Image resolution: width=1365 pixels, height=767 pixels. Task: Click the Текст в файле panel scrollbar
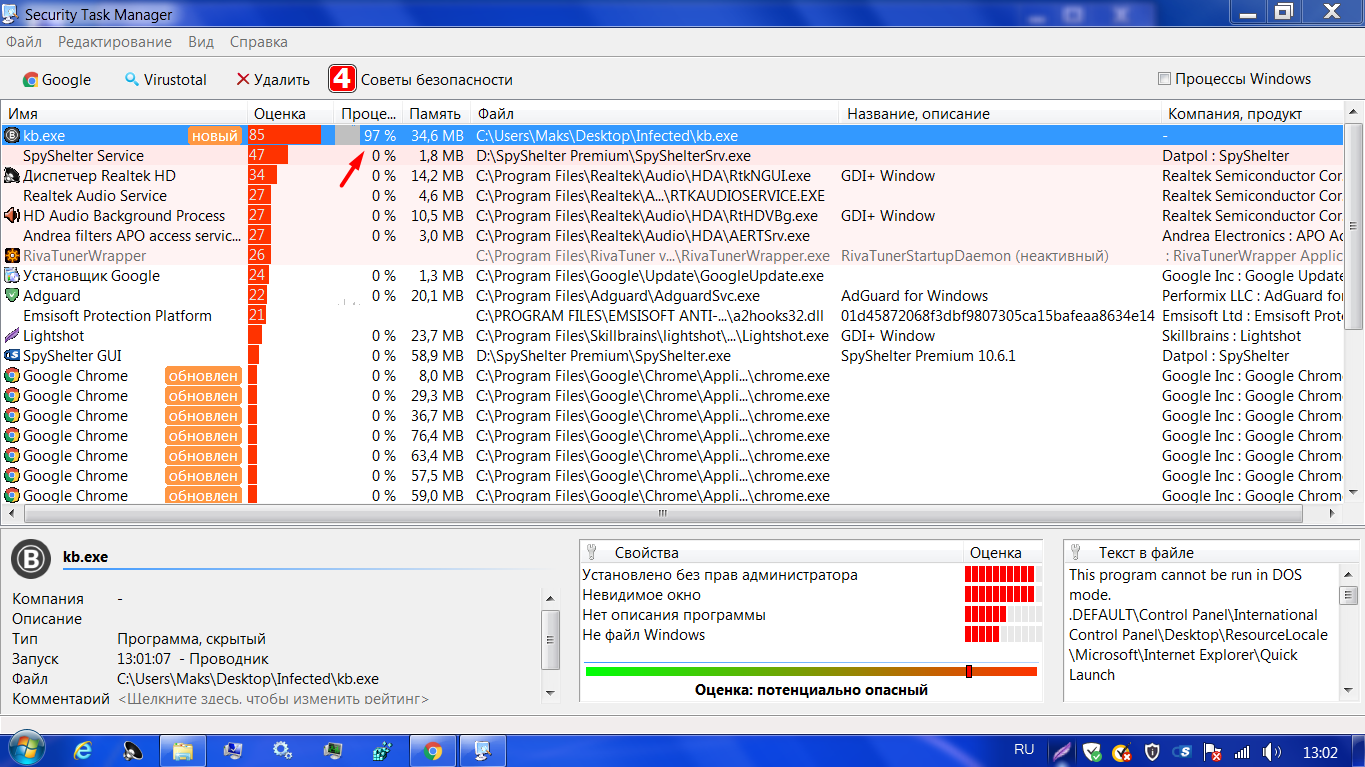pos(1348,631)
